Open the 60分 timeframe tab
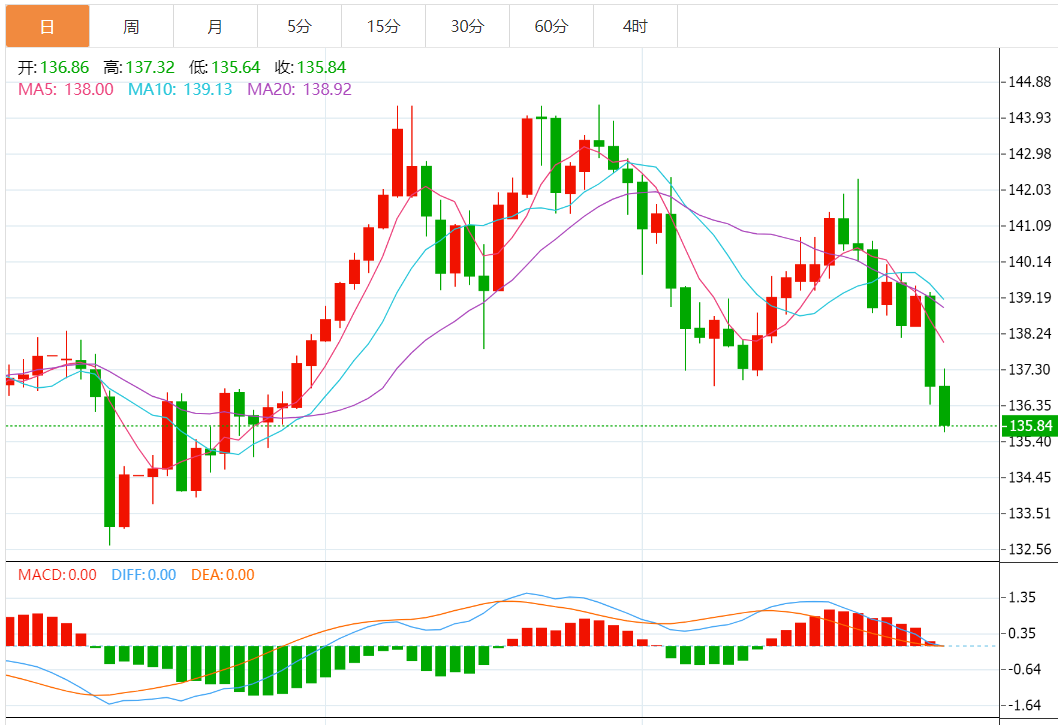Viewport: 1058px width, 725px height. [x=551, y=26]
